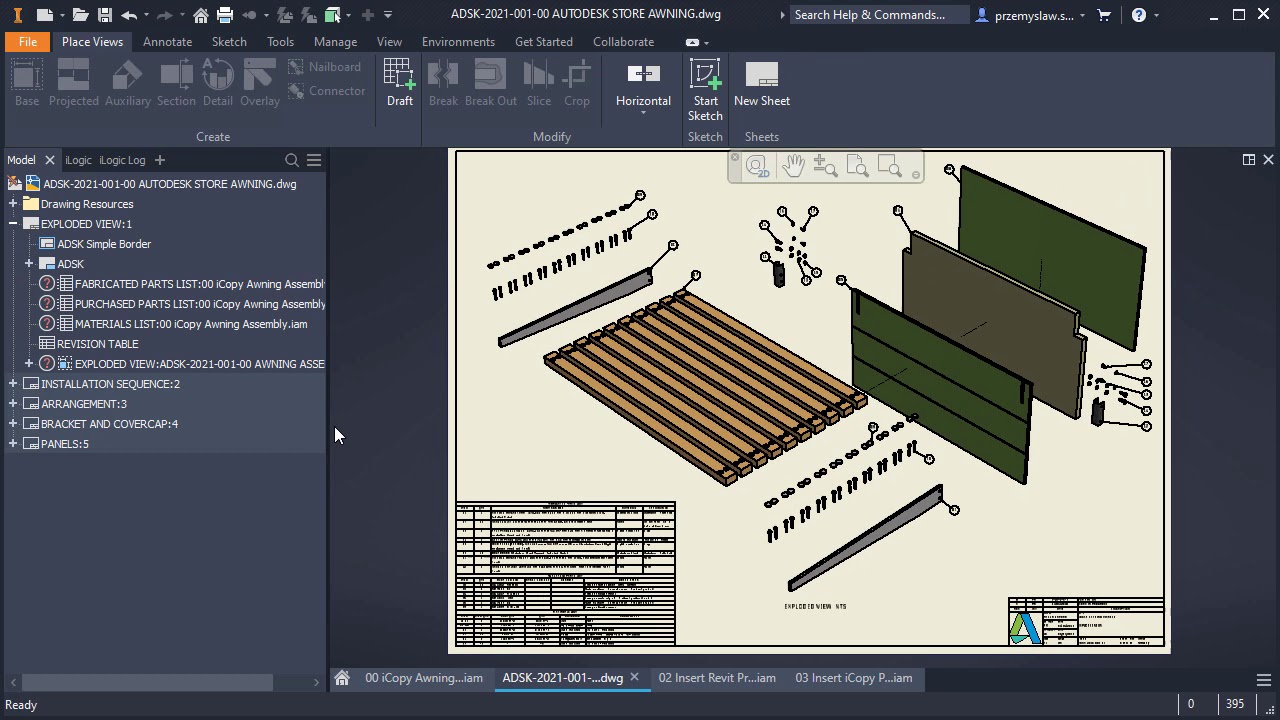This screenshot has width=1280, height=720.
Task: Switch to the Sketch ribbon tab
Action: (229, 42)
